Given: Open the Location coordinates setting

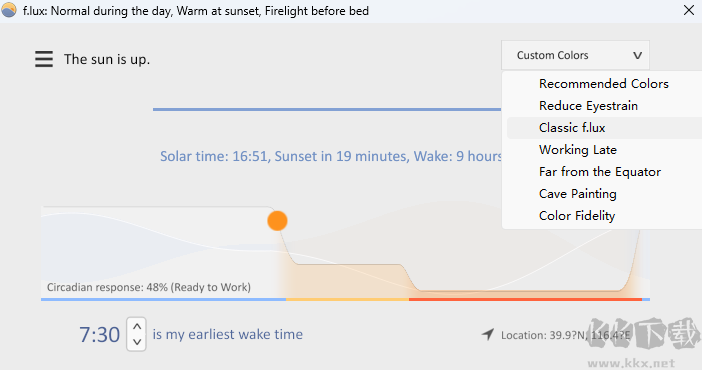Looking at the screenshot, I should (565, 335).
